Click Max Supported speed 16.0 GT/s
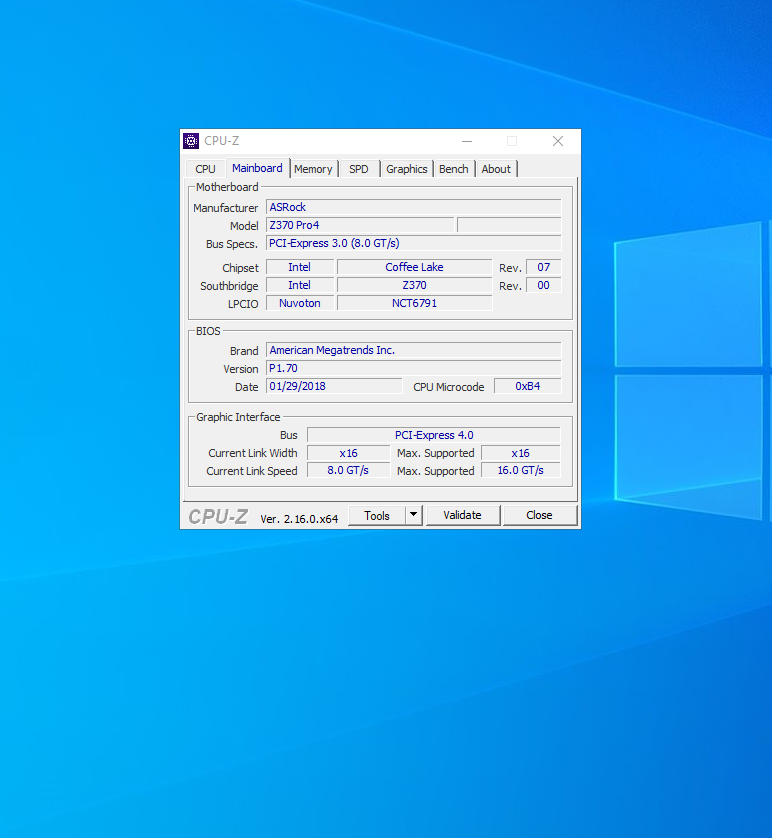The width and height of the screenshot is (772, 838). pyautogui.click(x=521, y=470)
